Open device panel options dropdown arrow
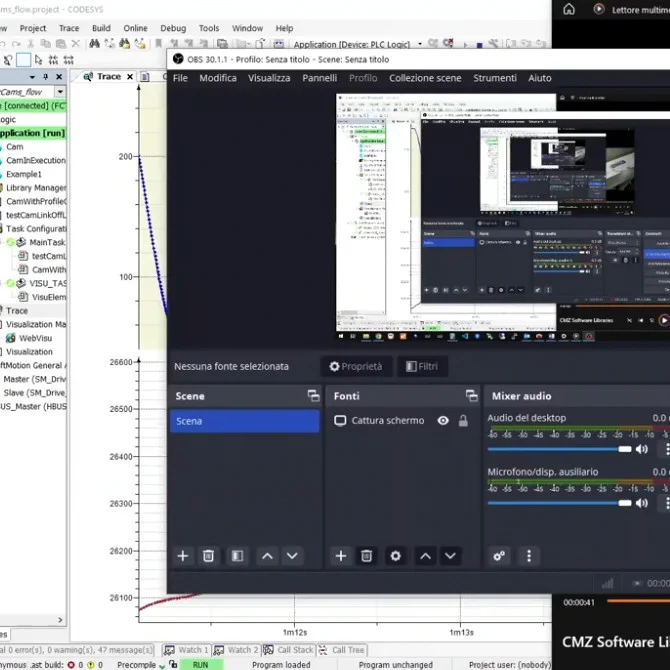670x670 pixels. (32, 77)
